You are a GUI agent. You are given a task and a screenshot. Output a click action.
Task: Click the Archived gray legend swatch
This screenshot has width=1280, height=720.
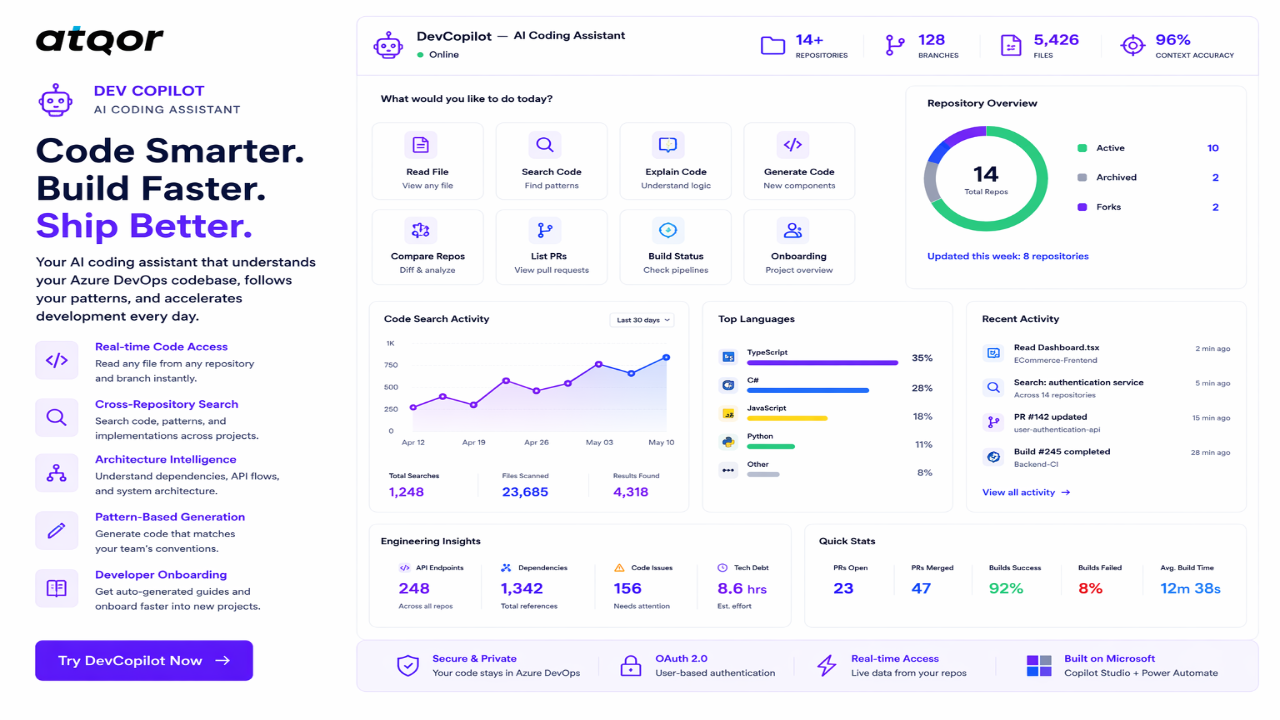pos(1082,177)
